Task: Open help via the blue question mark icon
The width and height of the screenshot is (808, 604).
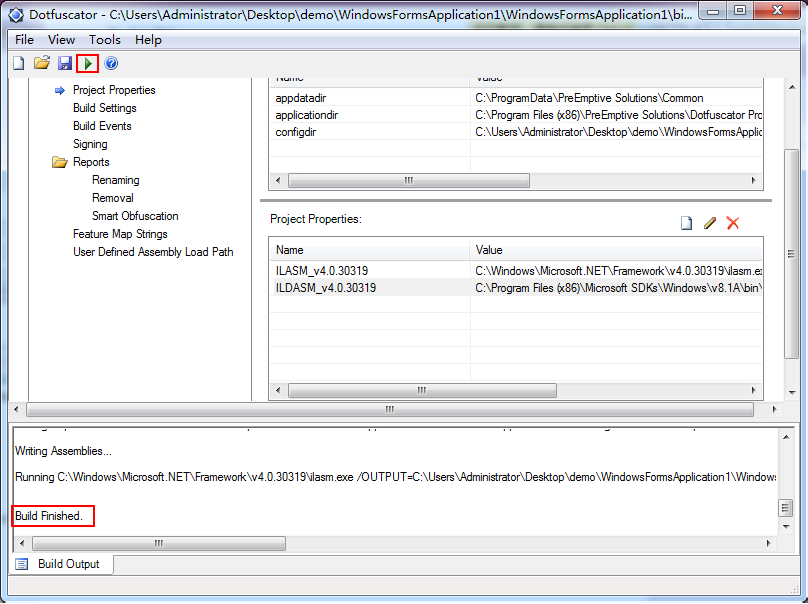Action: (111, 63)
